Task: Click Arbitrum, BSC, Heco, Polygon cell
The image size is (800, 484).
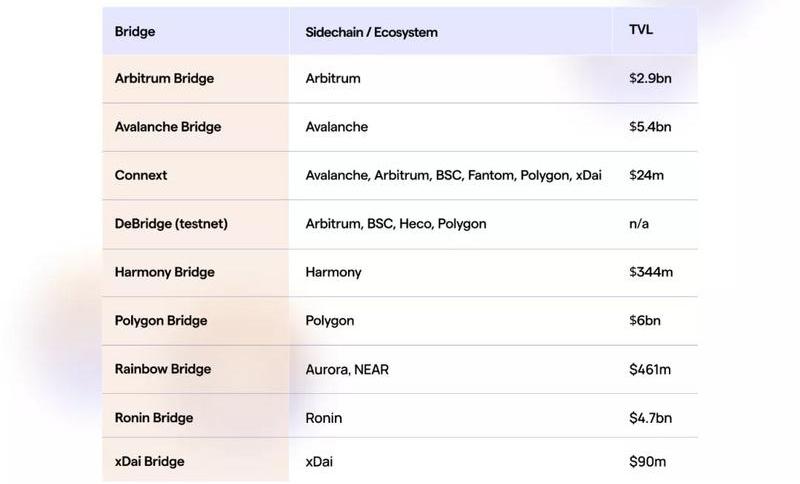Action: tap(396, 224)
